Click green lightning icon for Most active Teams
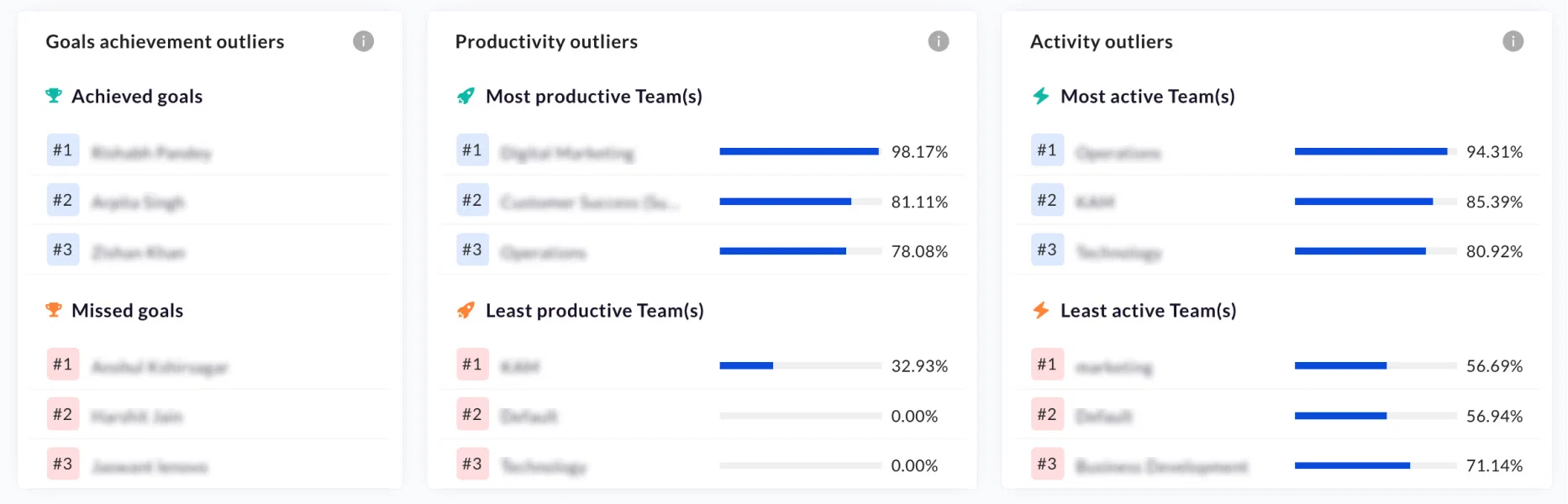Image resolution: width=1568 pixels, height=504 pixels. (x=1041, y=96)
